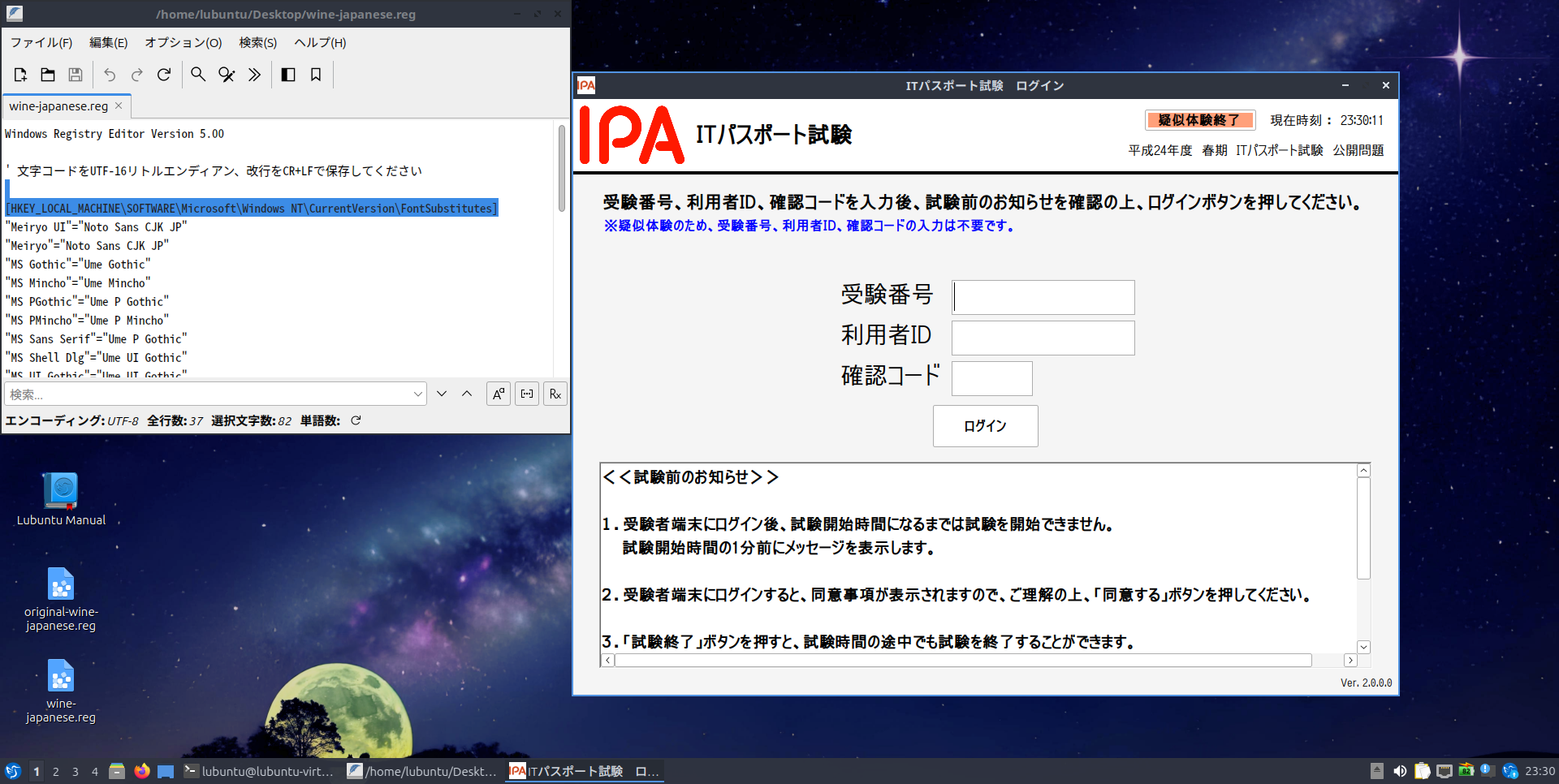Screen dimensions: 1559x784
Task: Click the battery 82 tray icon
Action: 1466,770
